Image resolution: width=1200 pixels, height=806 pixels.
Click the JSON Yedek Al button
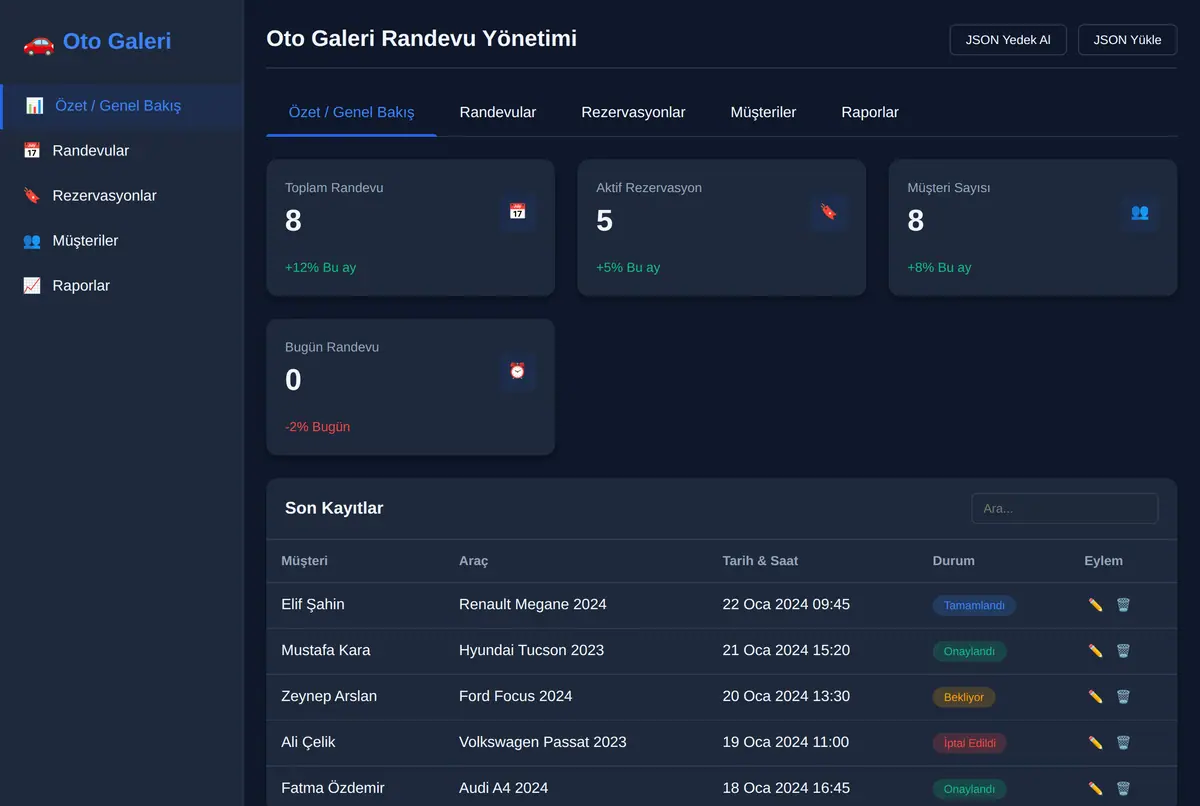tap(1008, 40)
